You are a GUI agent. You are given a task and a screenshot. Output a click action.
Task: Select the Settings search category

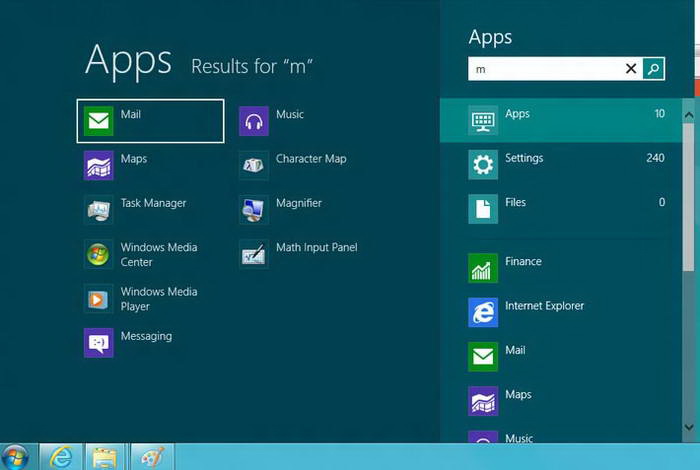pyautogui.click(x=561, y=165)
